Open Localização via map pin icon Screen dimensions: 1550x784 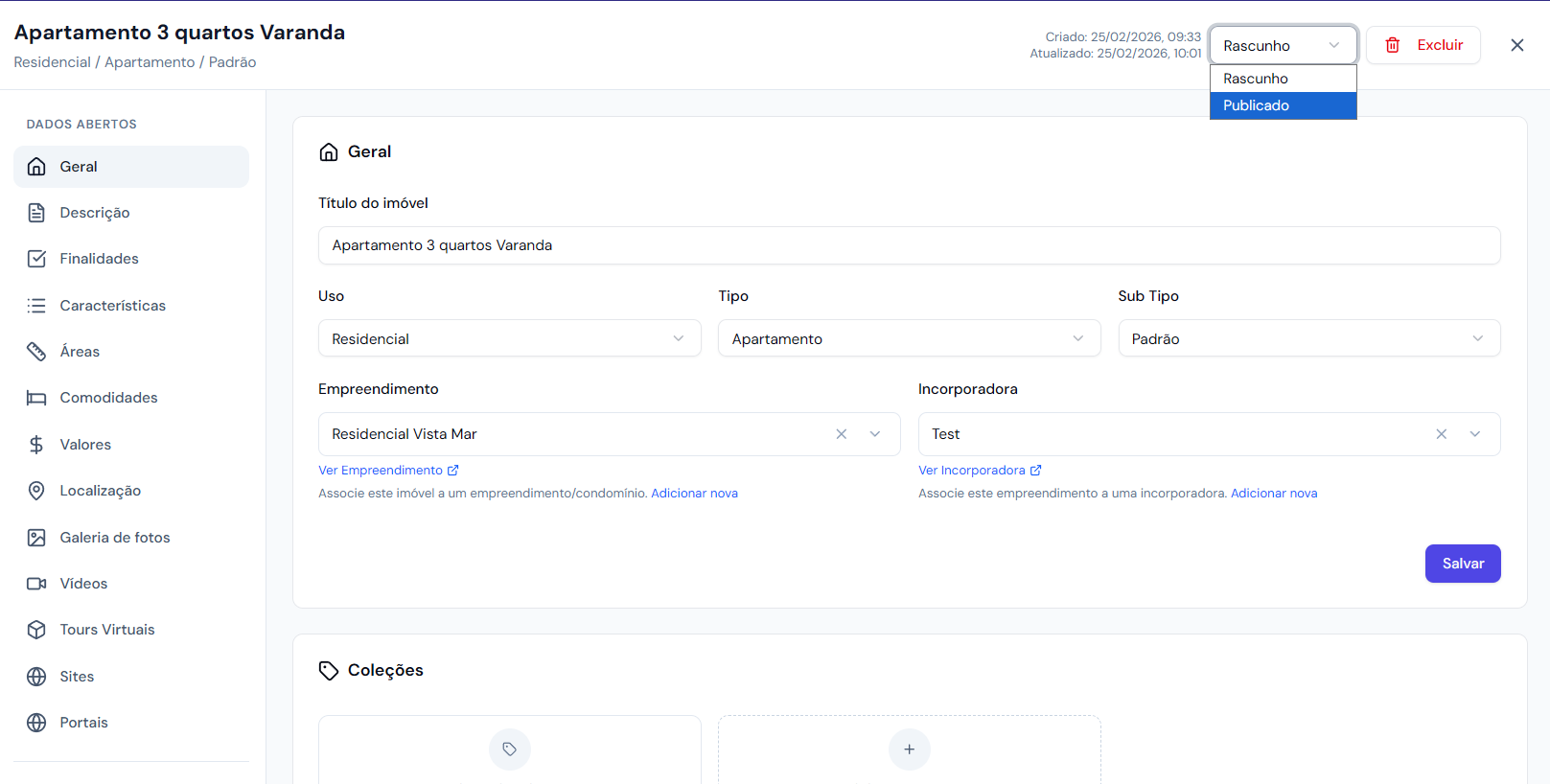[36, 491]
